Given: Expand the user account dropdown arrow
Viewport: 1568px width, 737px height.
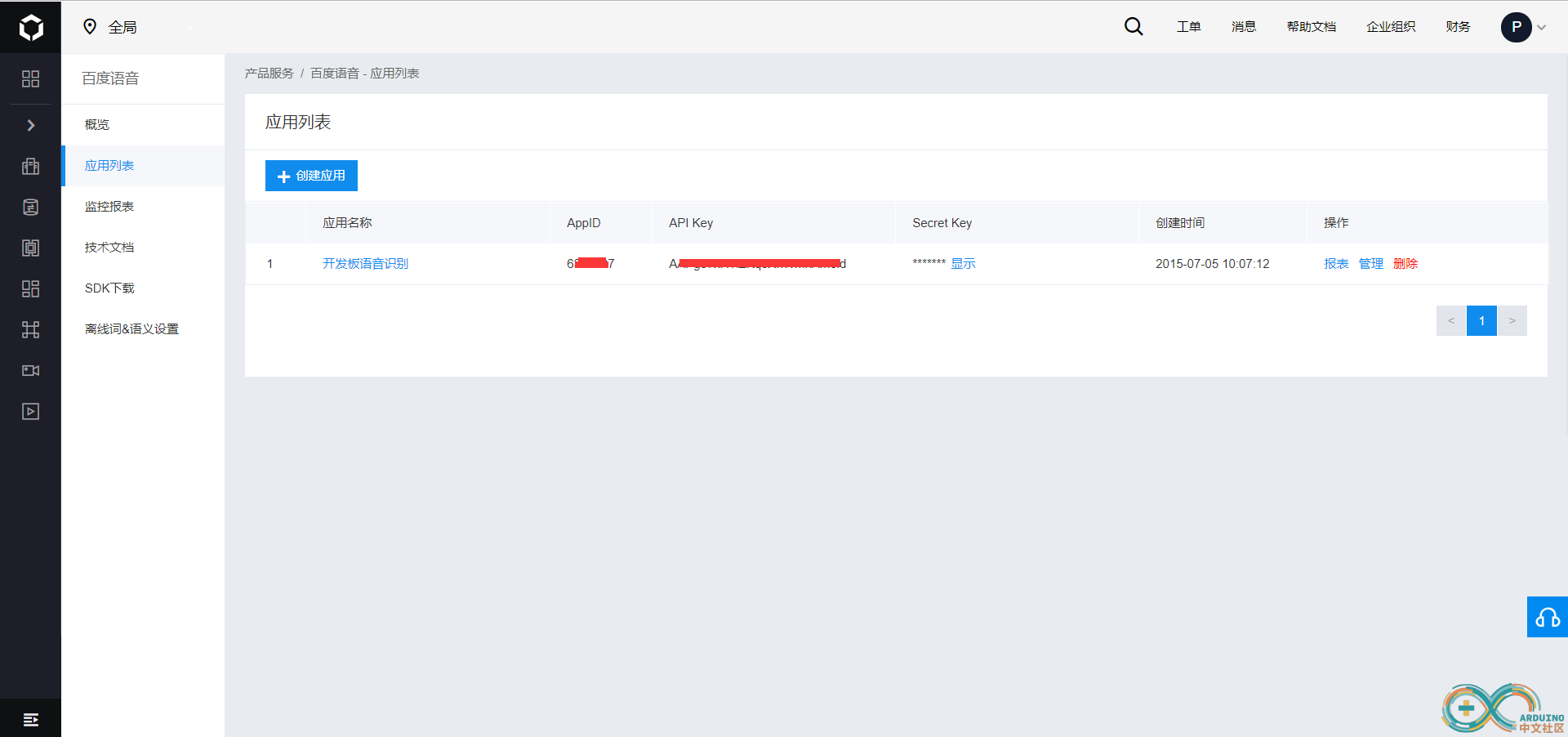Looking at the screenshot, I should click(x=1541, y=27).
